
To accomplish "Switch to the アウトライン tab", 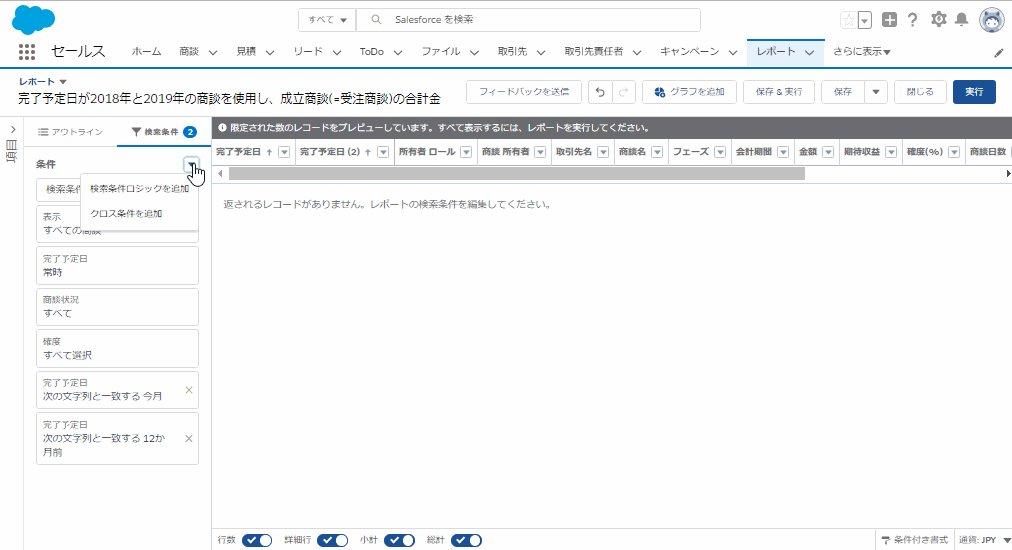I will coord(70,132).
